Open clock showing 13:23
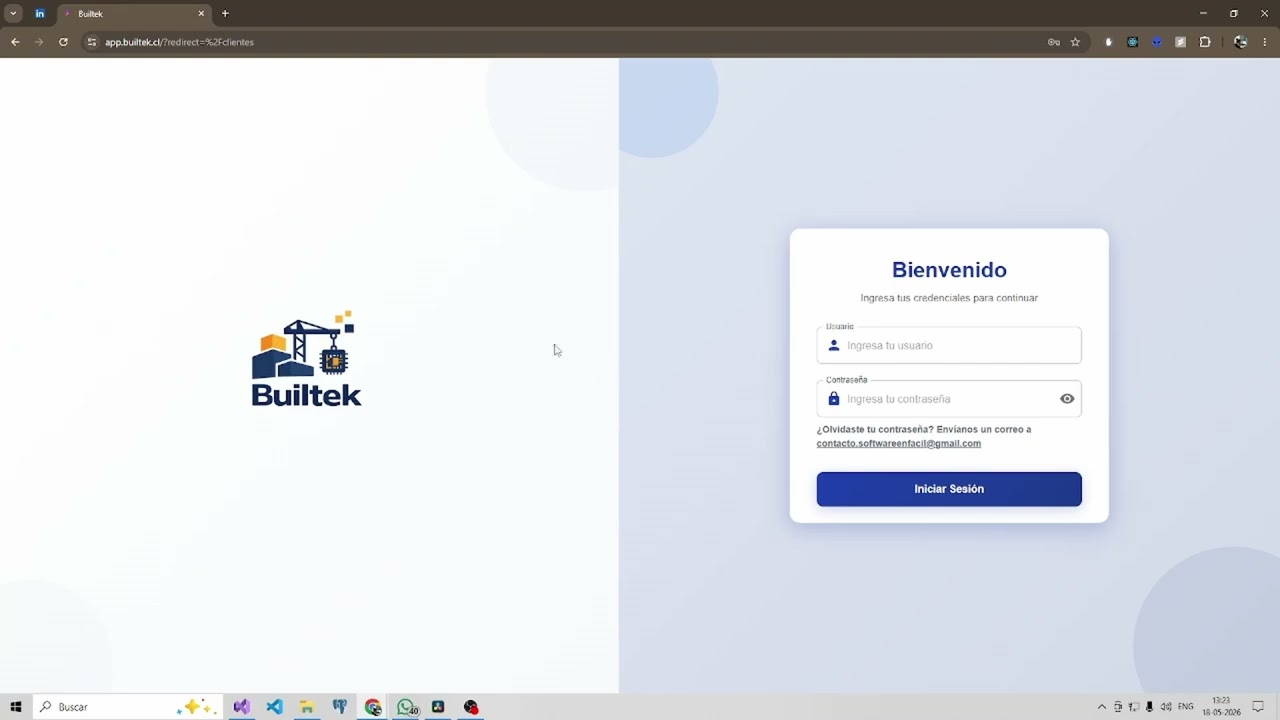 pos(1221,707)
